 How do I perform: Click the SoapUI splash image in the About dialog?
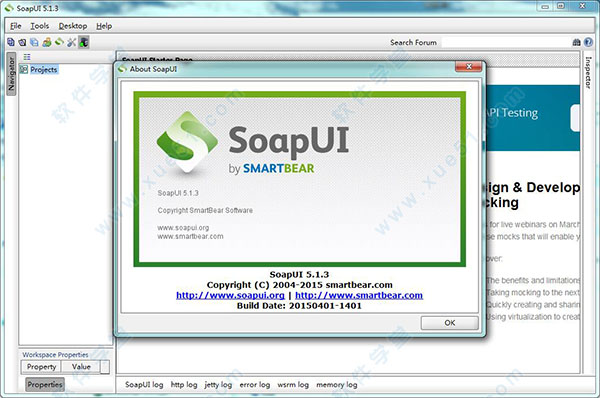pos(300,179)
